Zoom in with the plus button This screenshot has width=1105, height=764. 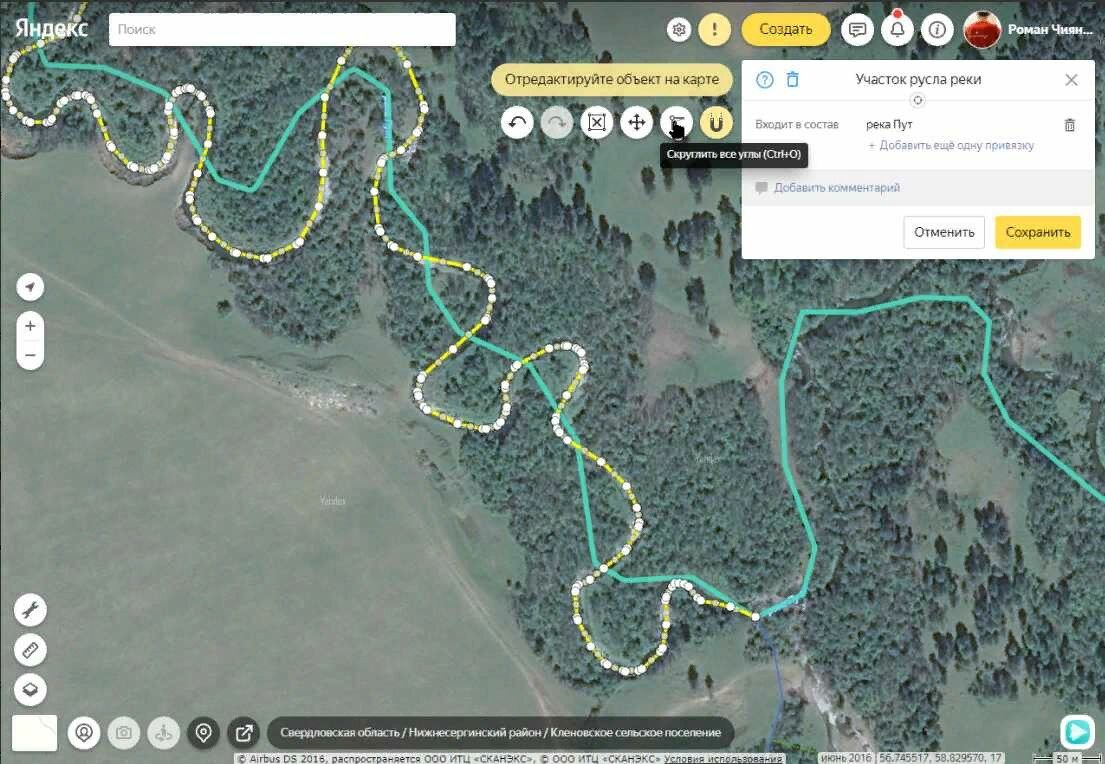point(30,326)
